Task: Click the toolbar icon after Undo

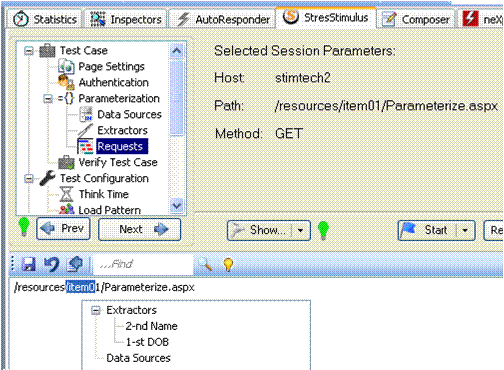Action: [x=75, y=264]
